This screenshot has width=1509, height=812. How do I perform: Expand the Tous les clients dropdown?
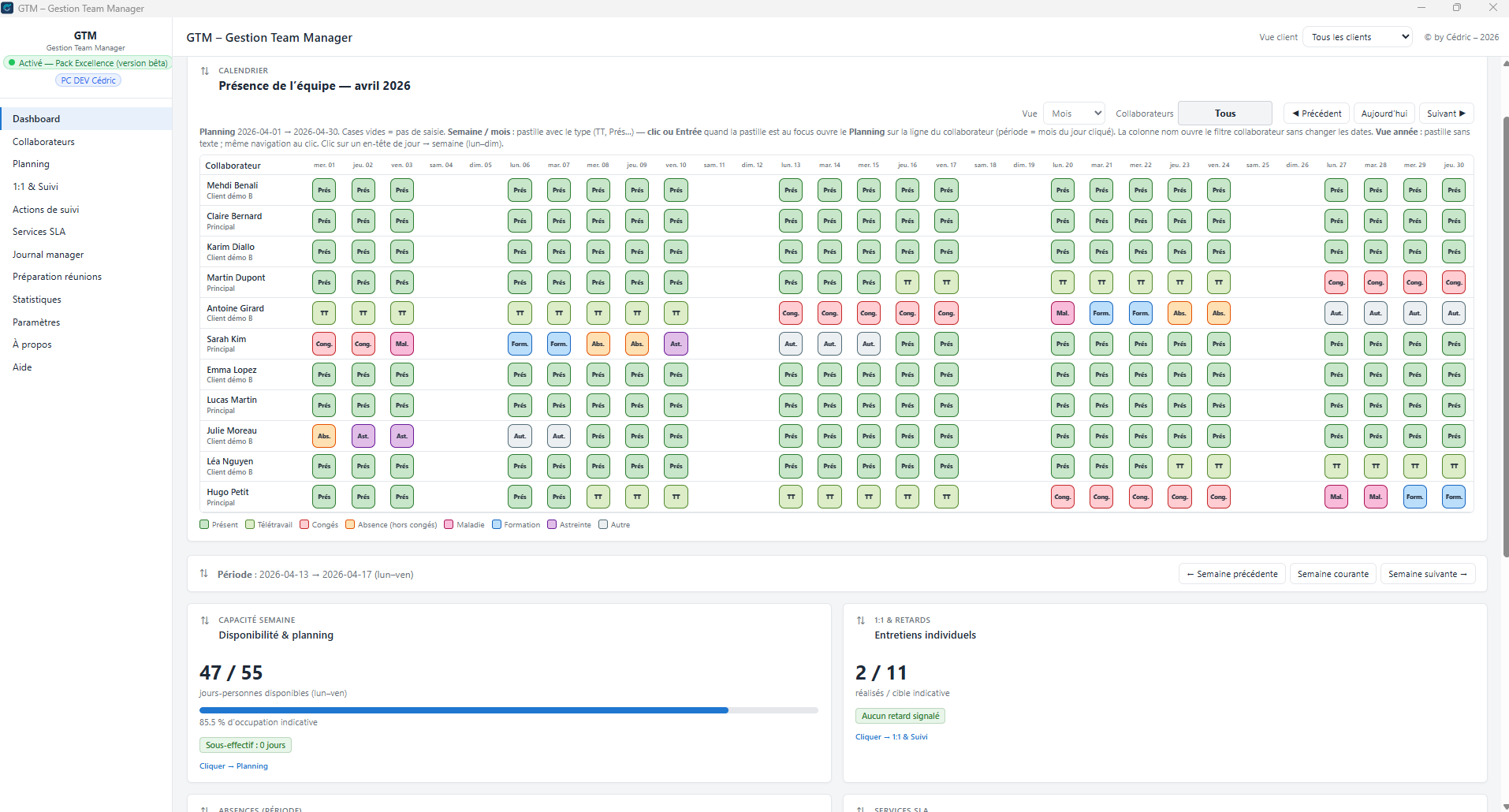(1357, 37)
